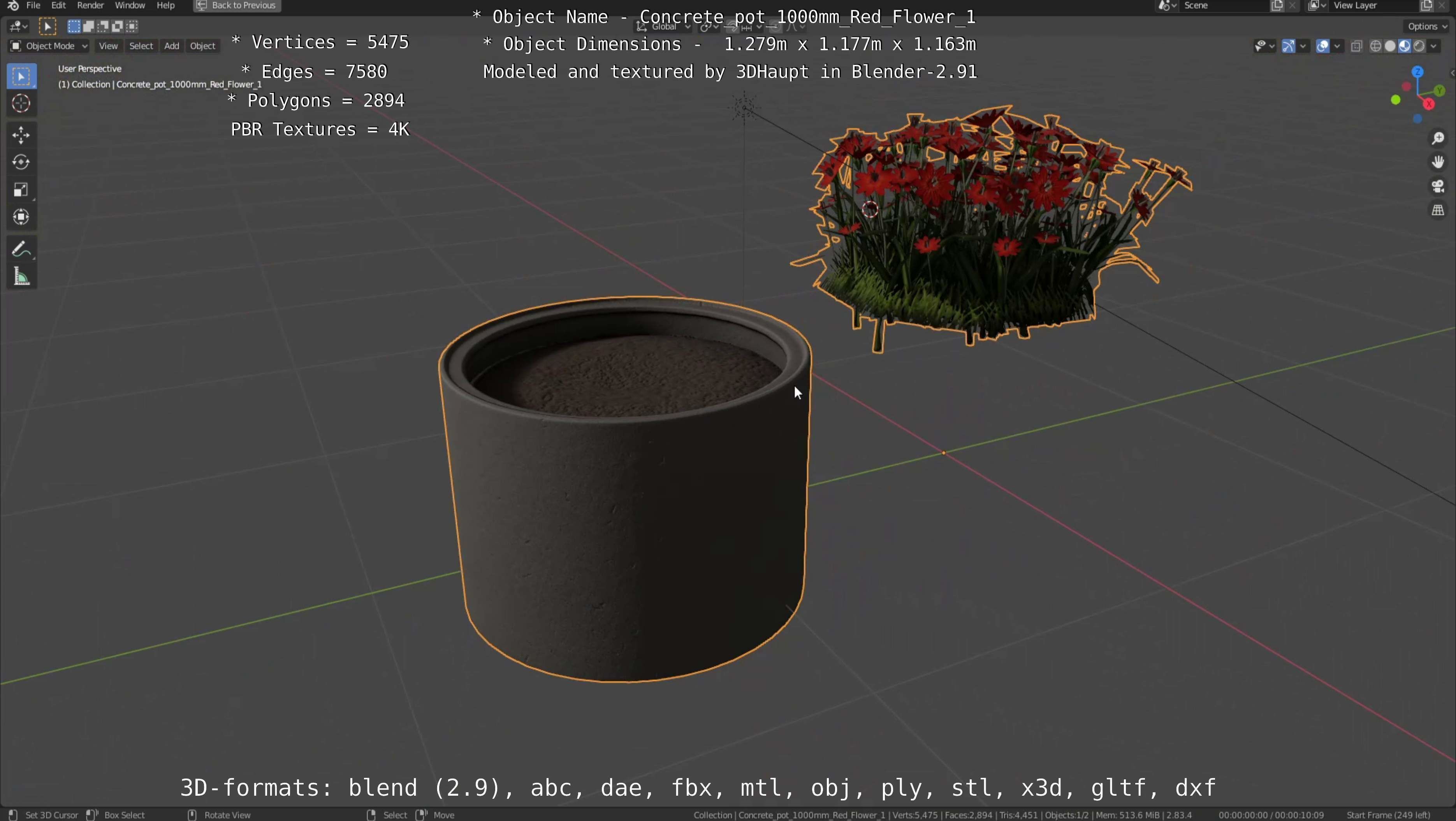1456x821 pixels.
Task: Click the Back to Previous button
Action: pyautogui.click(x=237, y=6)
